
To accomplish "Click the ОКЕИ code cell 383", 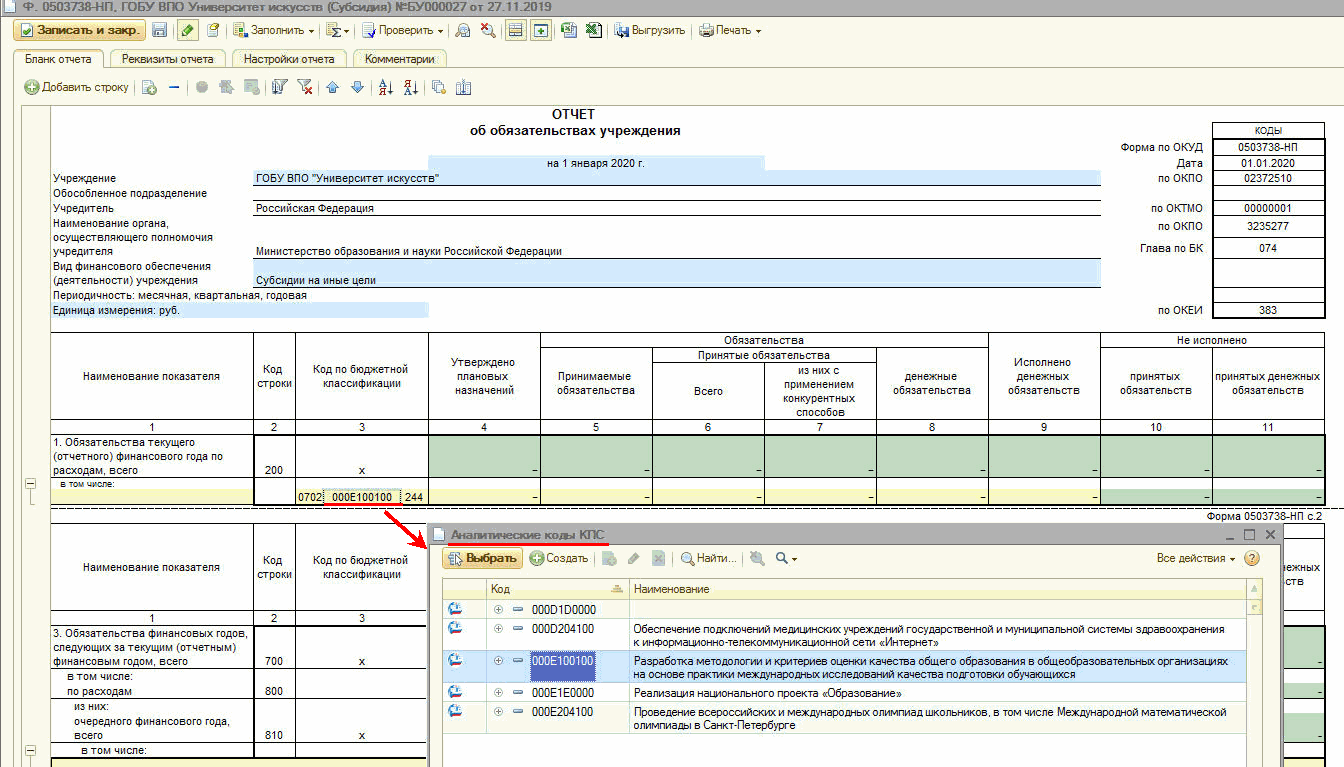I will (1267, 310).
